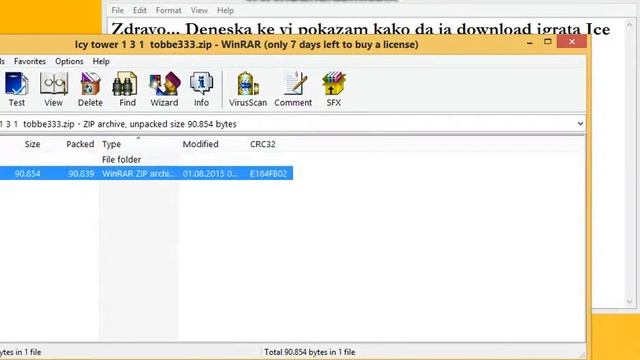Screen dimensions: 640x360
Task: Open the View toolbar icon
Action: point(53,89)
